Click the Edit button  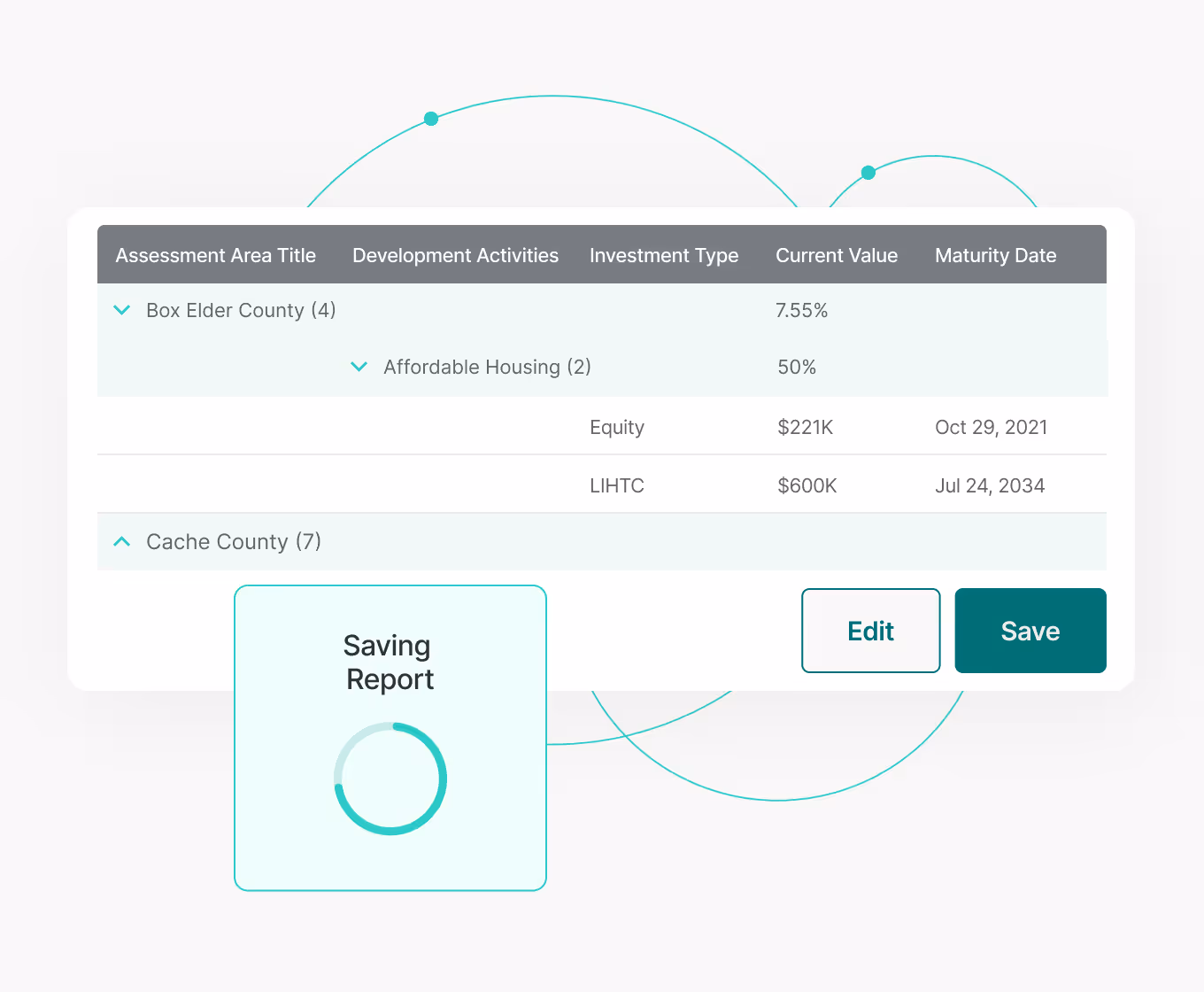(871, 631)
